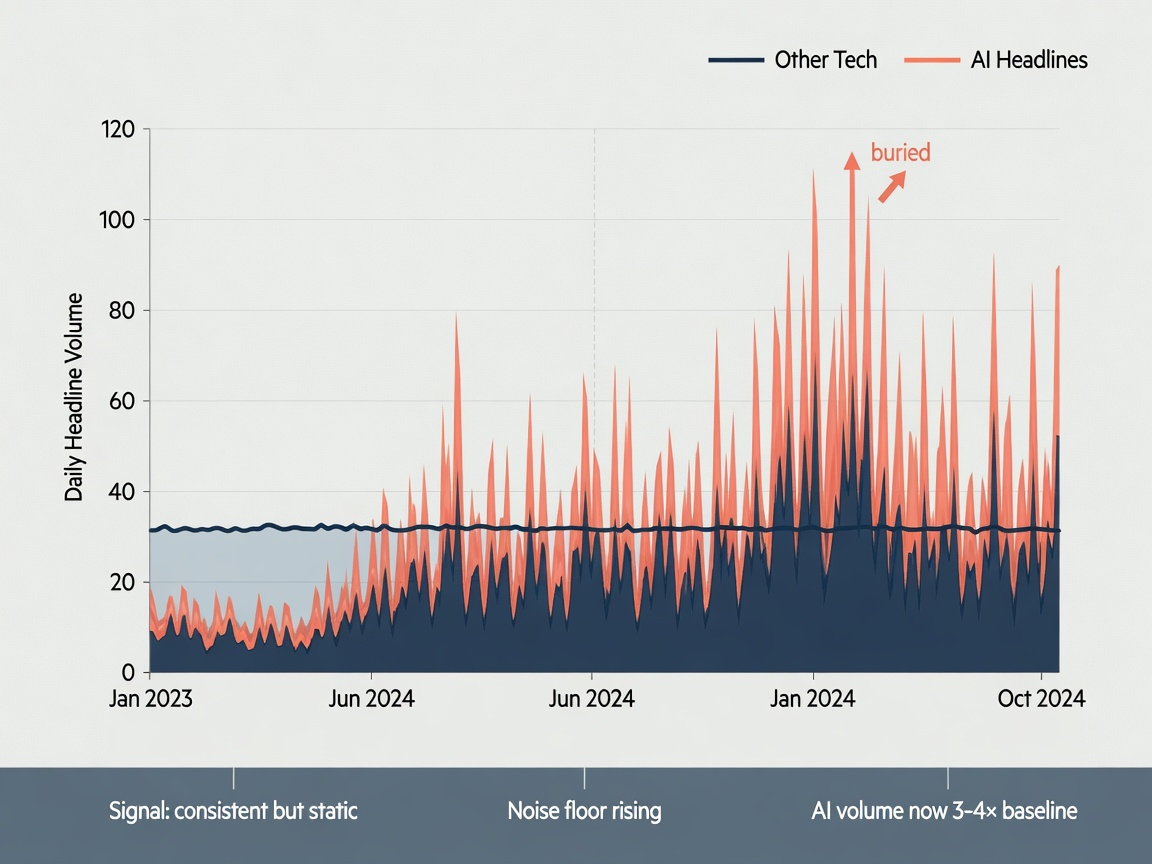This screenshot has height=864, width=1152.
Task: Click Signal: consistent but static caption
Action: [x=233, y=810]
